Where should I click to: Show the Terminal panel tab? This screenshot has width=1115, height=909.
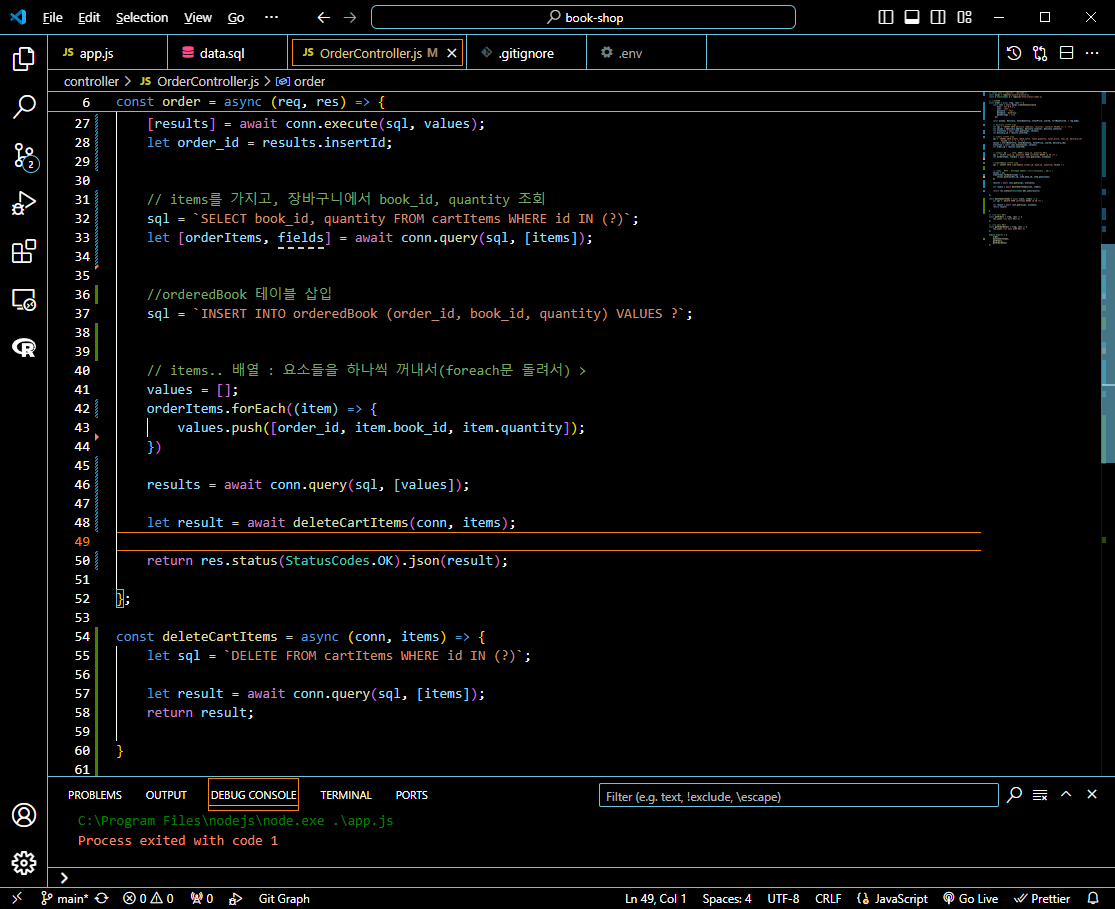346,795
